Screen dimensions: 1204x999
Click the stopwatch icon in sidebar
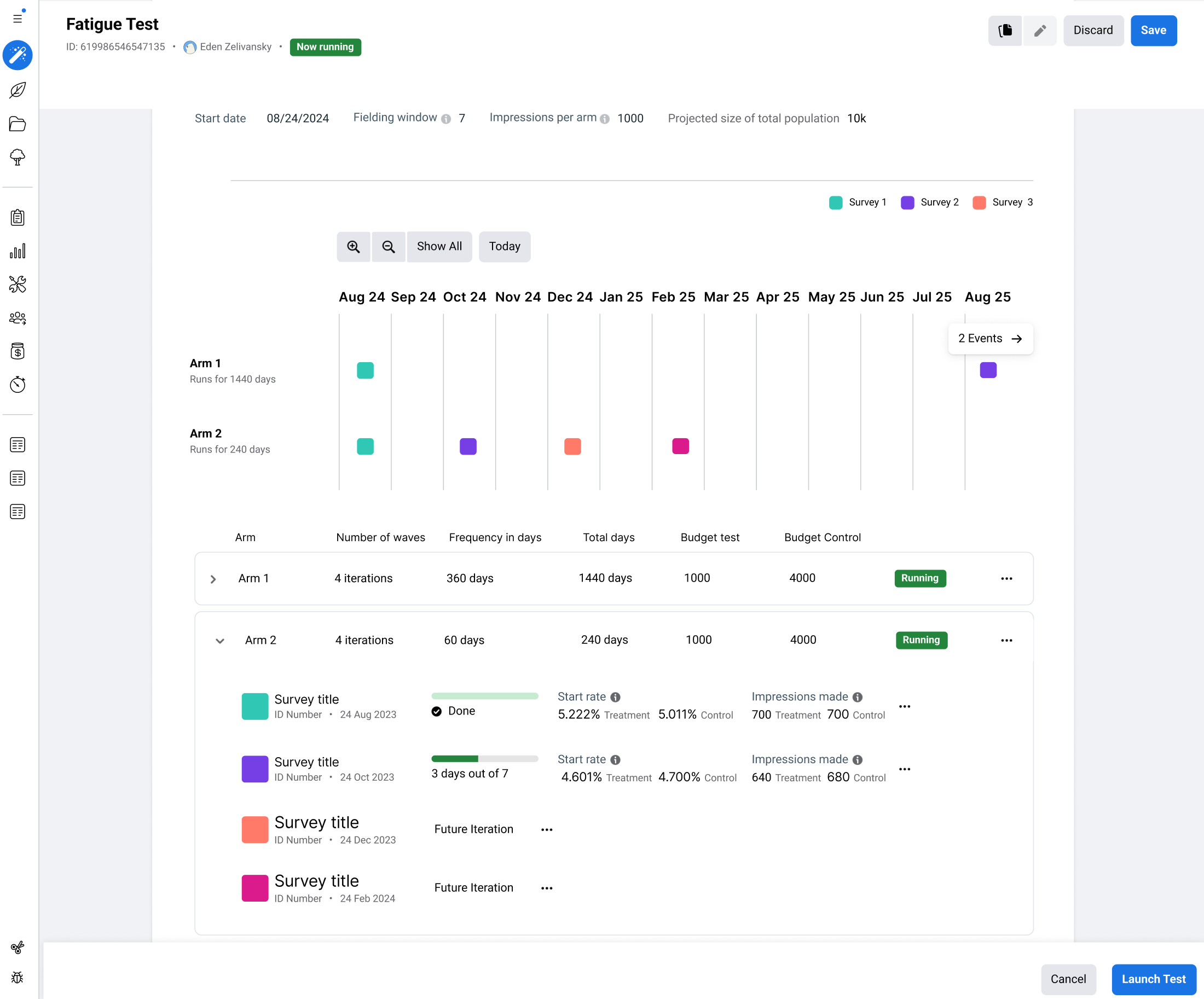coord(18,385)
